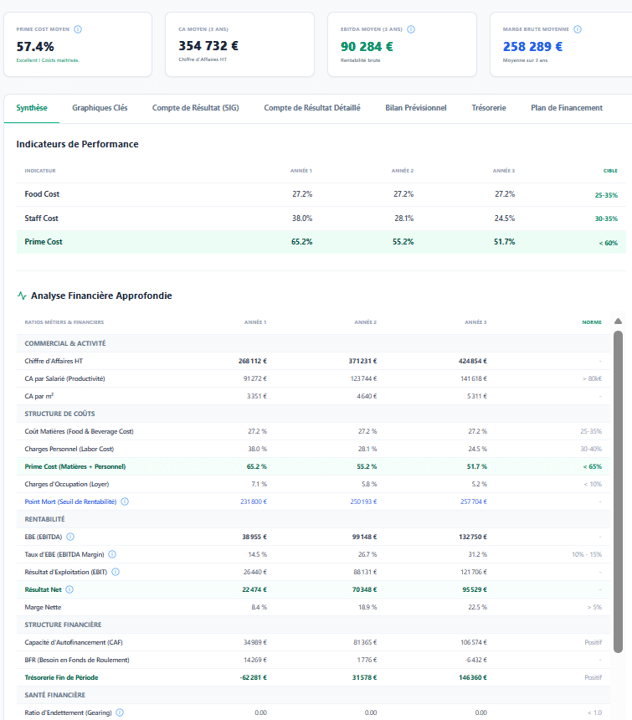Click the pulse icon by Analyse Financière

(22, 295)
